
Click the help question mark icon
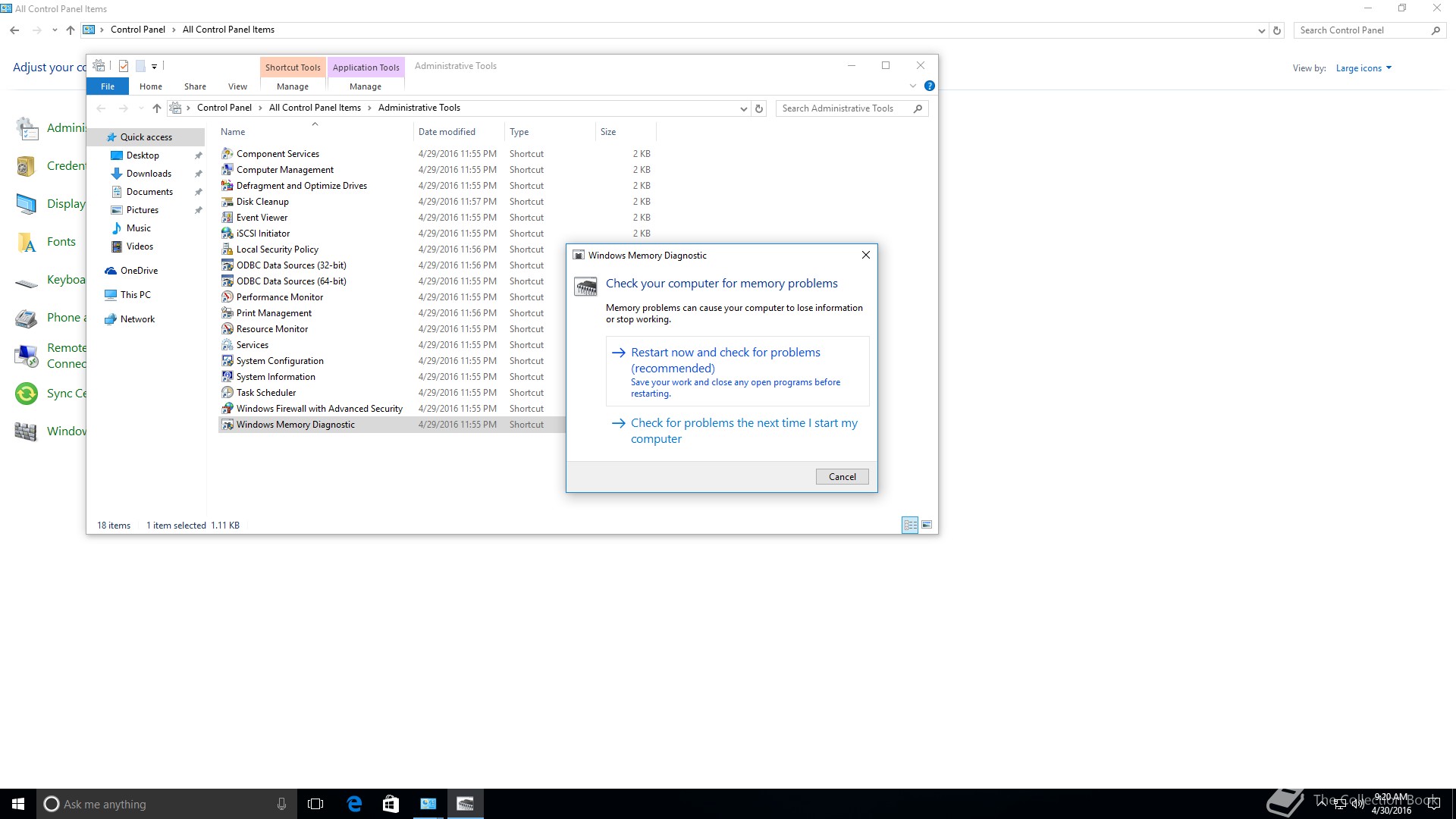click(929, 86)
